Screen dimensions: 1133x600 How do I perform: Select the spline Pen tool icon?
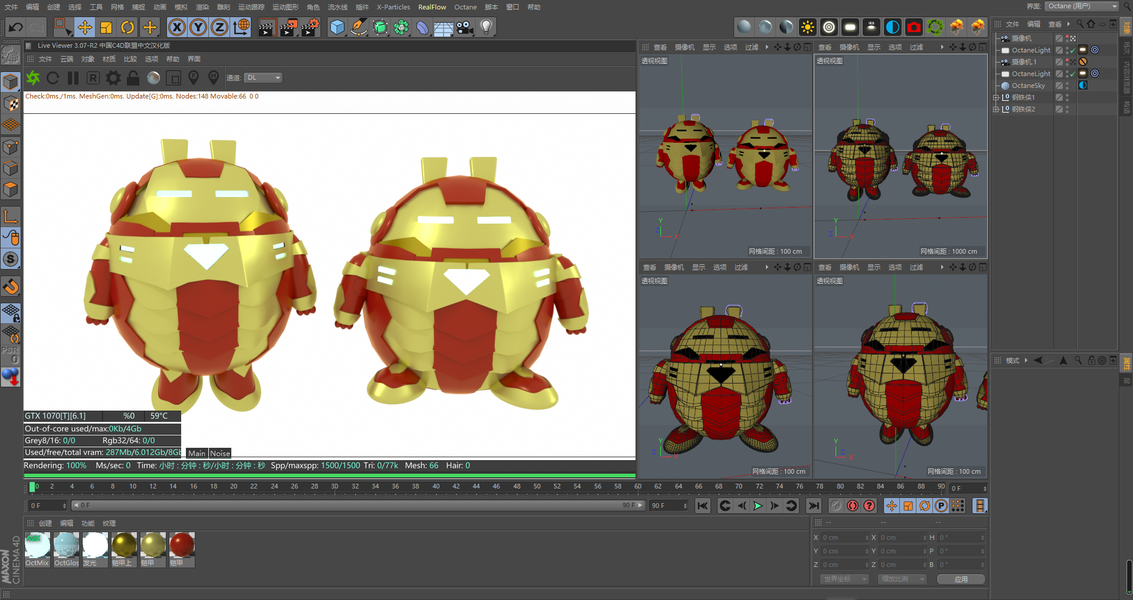click(x=358, y=27)
